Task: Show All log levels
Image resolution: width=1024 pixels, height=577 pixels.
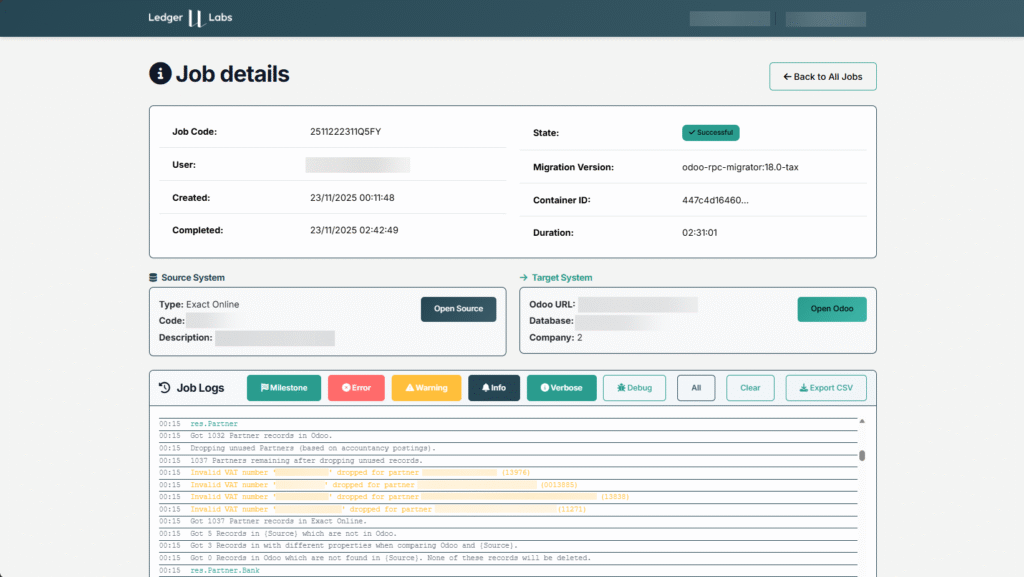Action: pyautogui.click(x=696, y=388)
